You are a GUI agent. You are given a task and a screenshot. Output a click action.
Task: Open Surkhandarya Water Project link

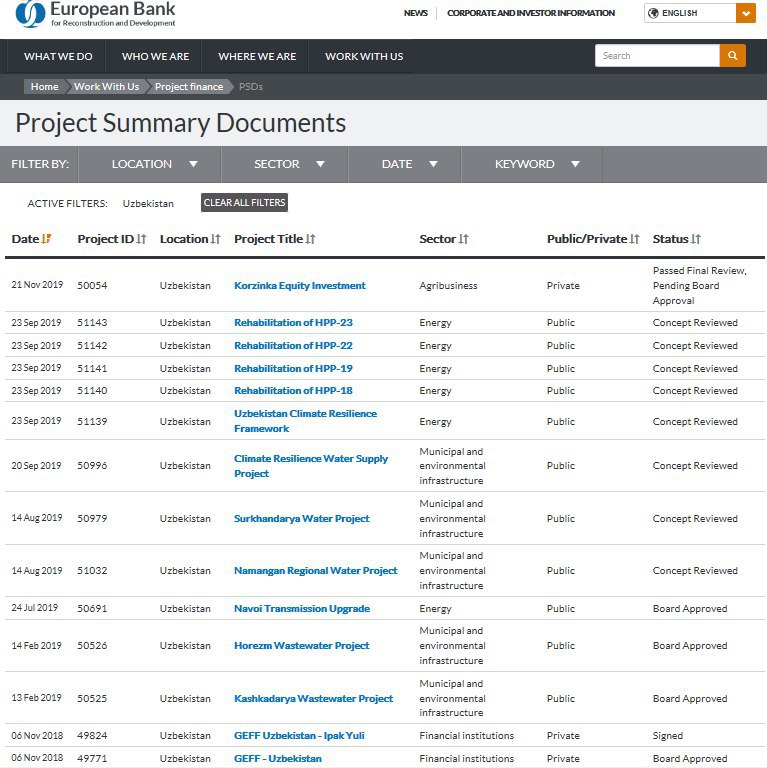pos(302,519)
